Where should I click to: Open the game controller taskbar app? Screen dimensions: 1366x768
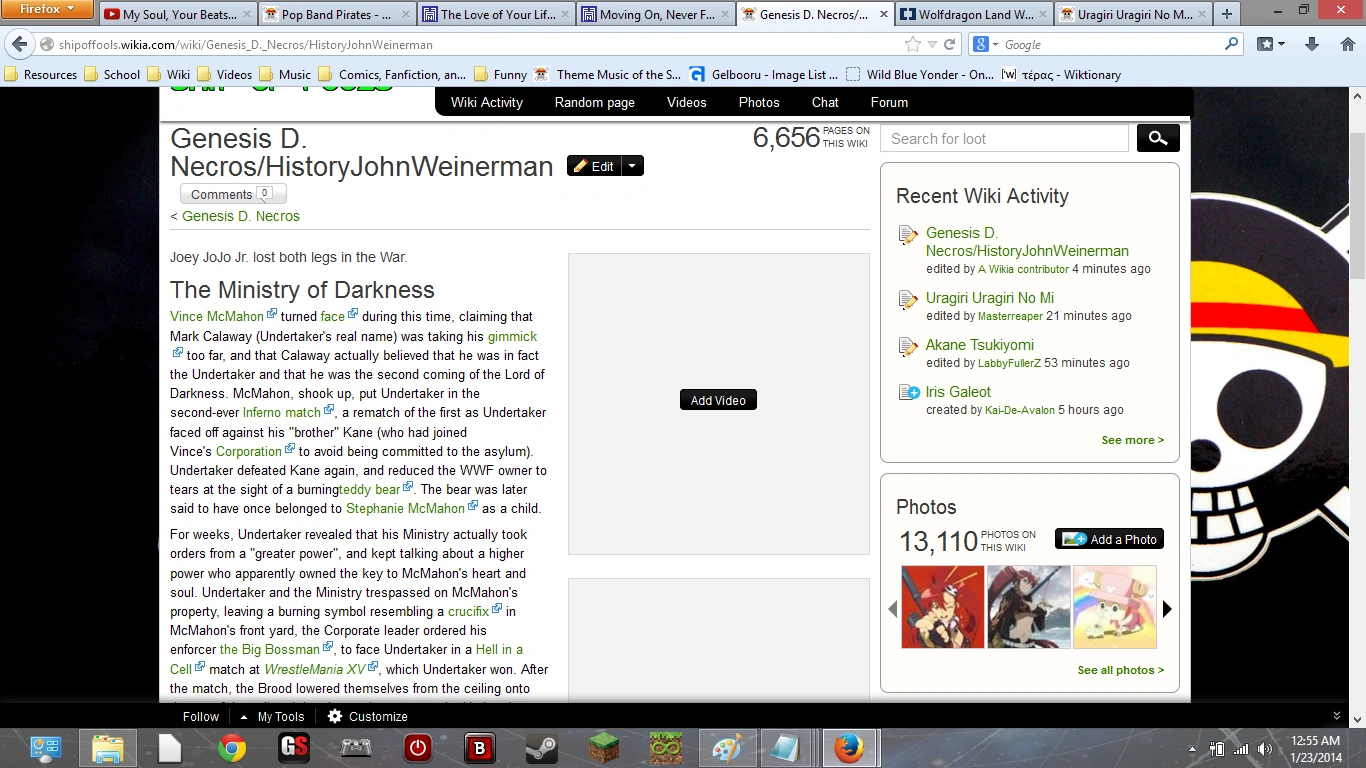(x=356, y=748)
